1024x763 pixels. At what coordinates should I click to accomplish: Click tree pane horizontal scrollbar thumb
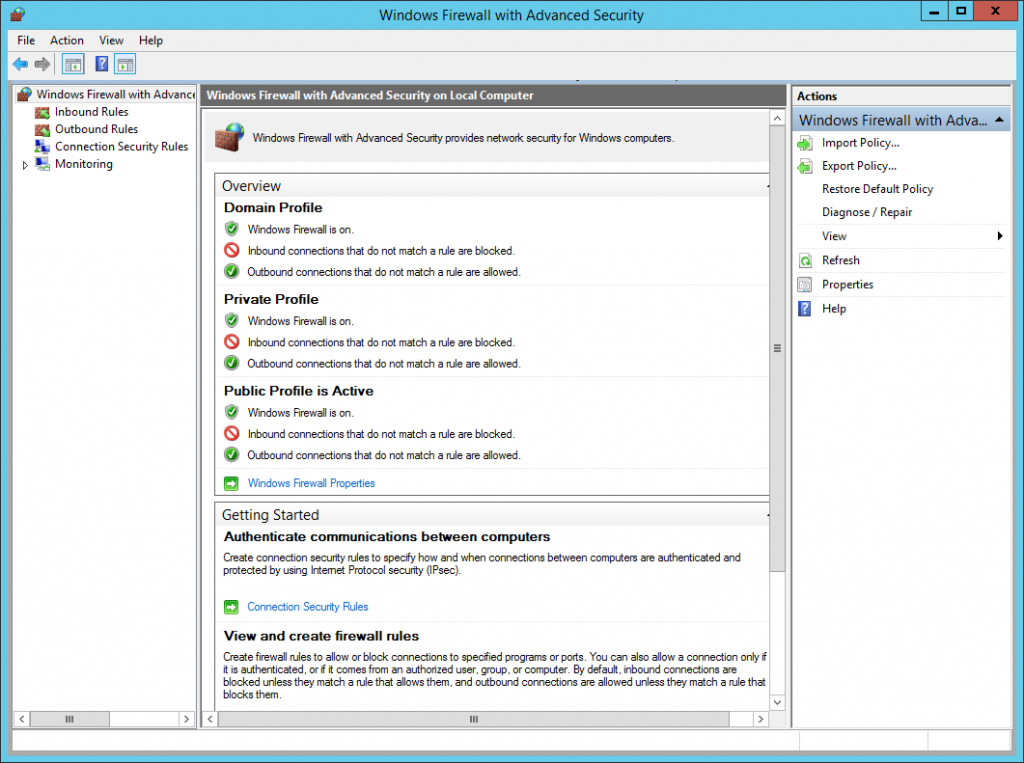point(69,719)
